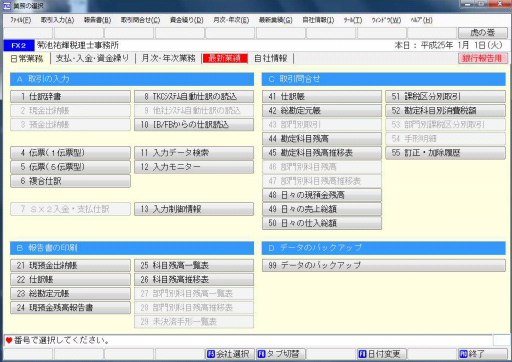Select the 日常業務 tab
The image size is (512, 362).
(27, 59)
